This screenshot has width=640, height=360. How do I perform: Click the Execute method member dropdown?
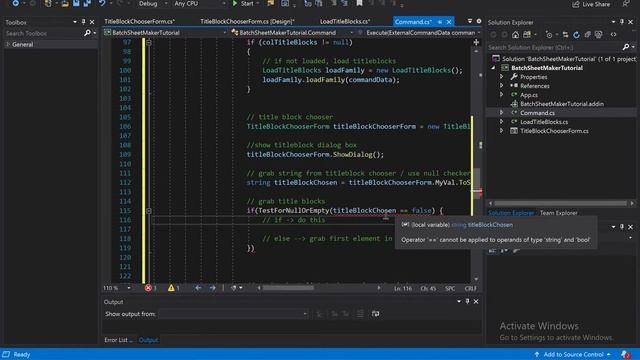419,33
